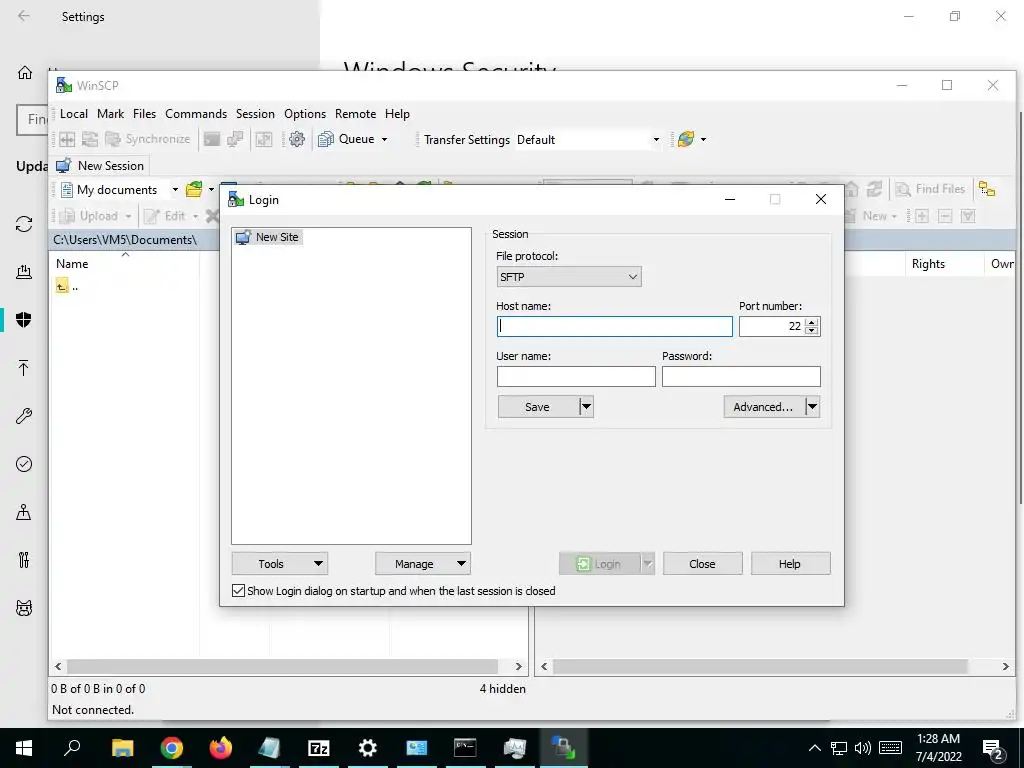This screenshot has width=1024, height=768.
Task: Open the Commands menu
Action: coord(196,114)
